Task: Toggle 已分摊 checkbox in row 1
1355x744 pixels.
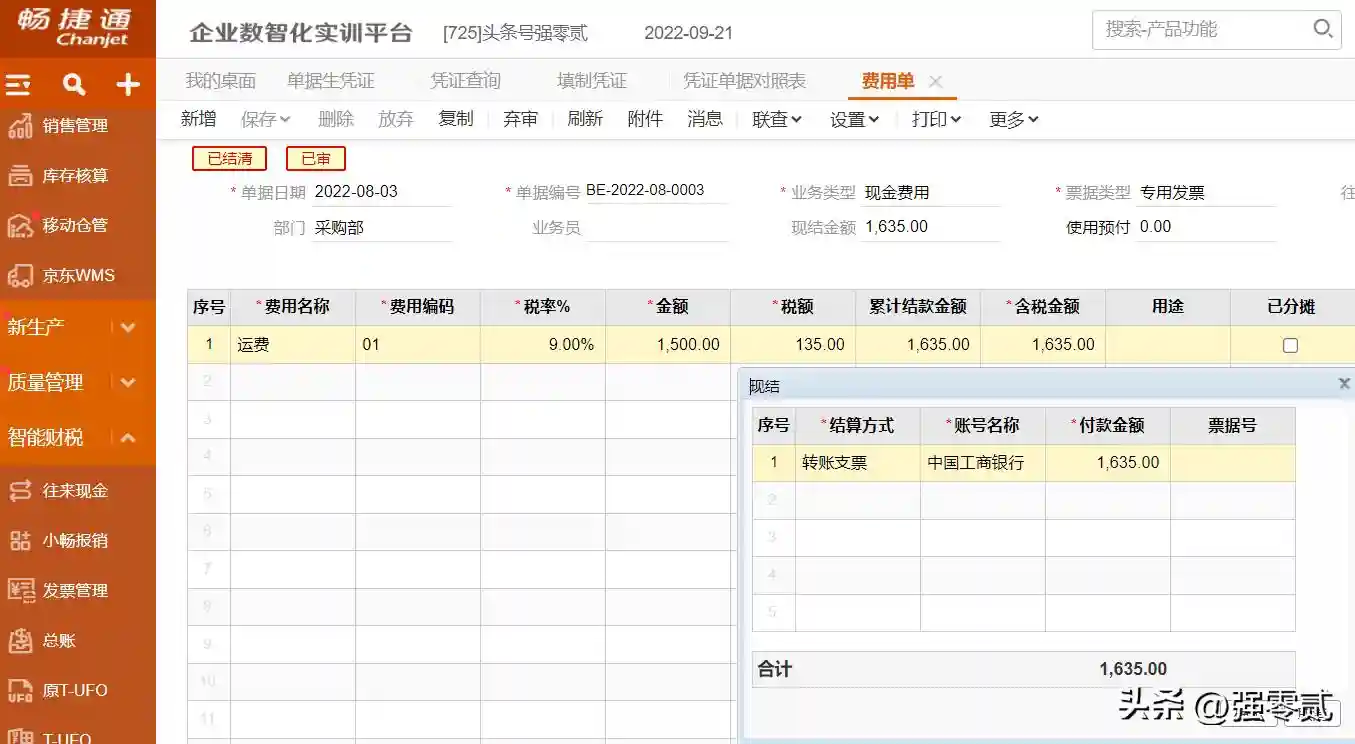Action: pos(1290,345)
